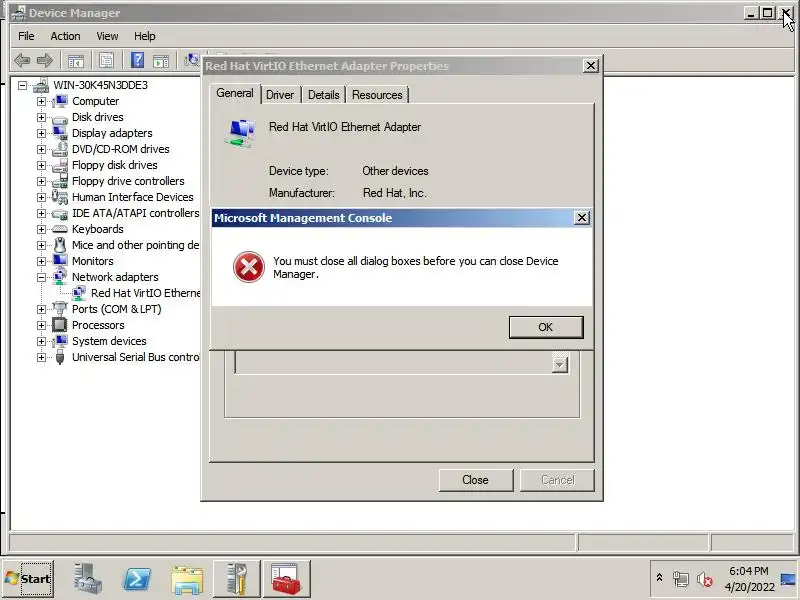Click the blue Help question mark toolbar icon
Viewport: 800px width, 600px height.
(x=137, y=61)
